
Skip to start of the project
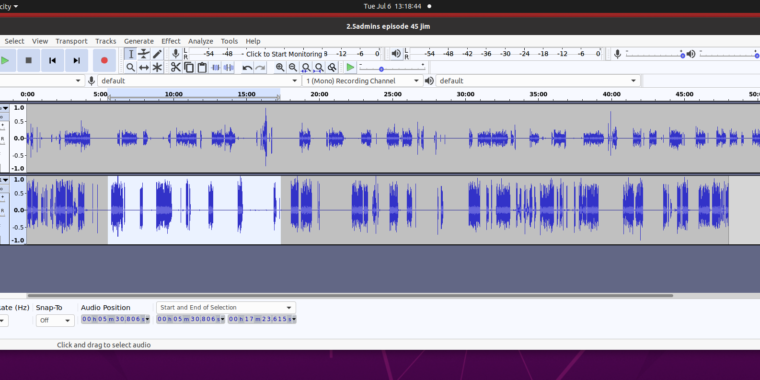pos(52,61)
